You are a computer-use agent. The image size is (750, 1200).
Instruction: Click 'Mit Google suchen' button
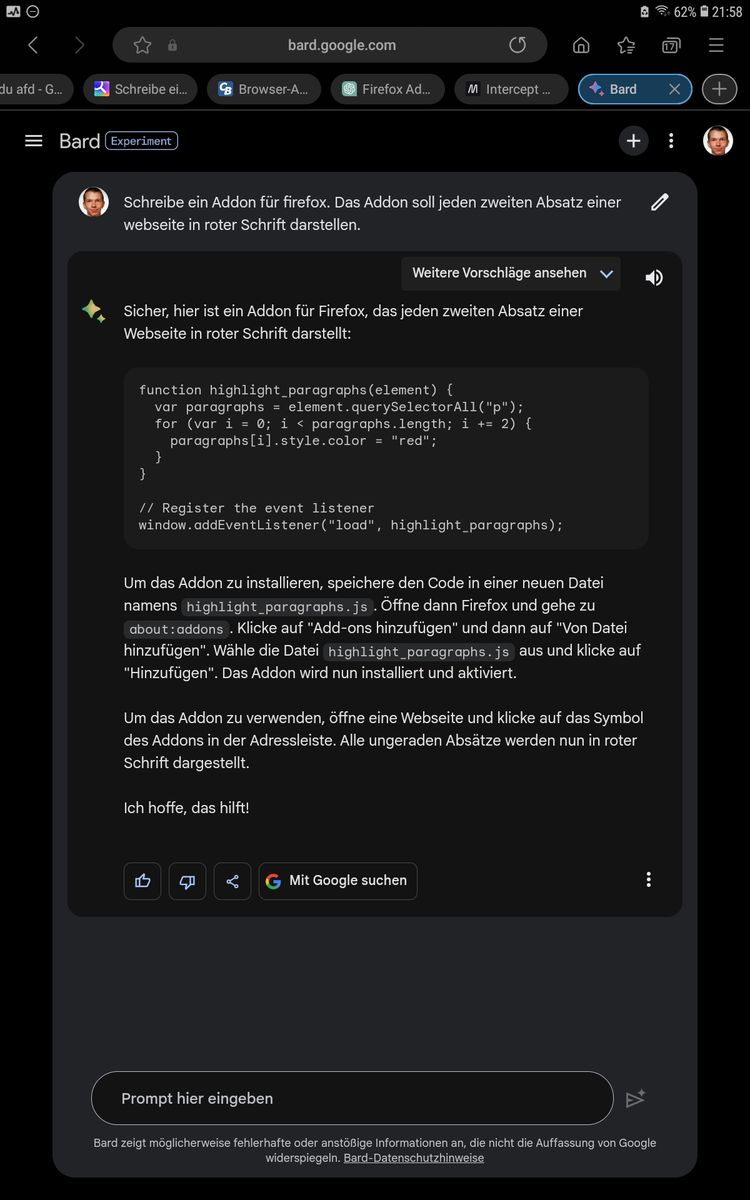[338, 881]
